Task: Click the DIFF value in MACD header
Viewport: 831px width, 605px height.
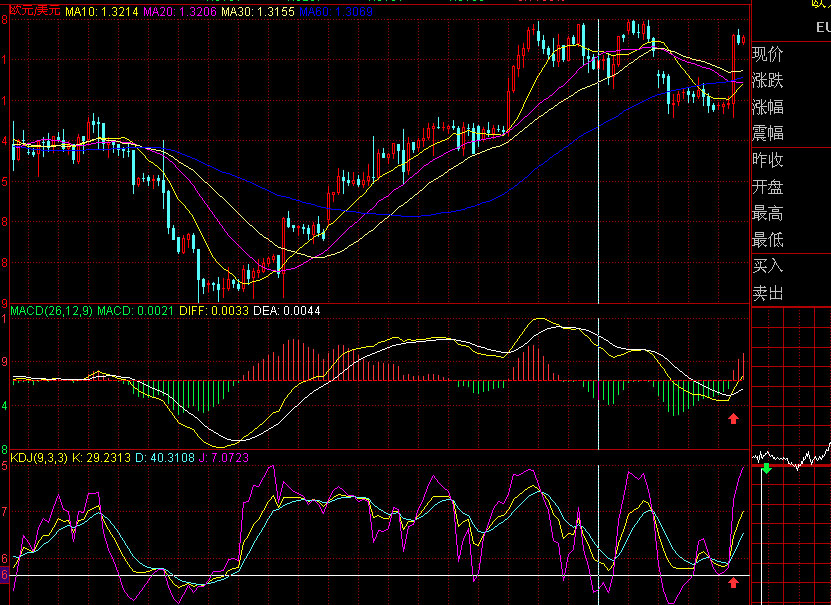Action: [x=214, y=310]
